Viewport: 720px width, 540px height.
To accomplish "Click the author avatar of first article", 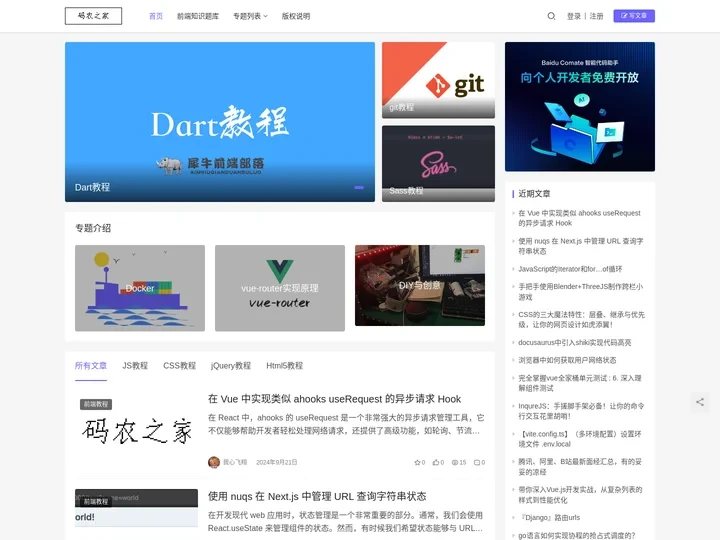I will click(214, 462).
